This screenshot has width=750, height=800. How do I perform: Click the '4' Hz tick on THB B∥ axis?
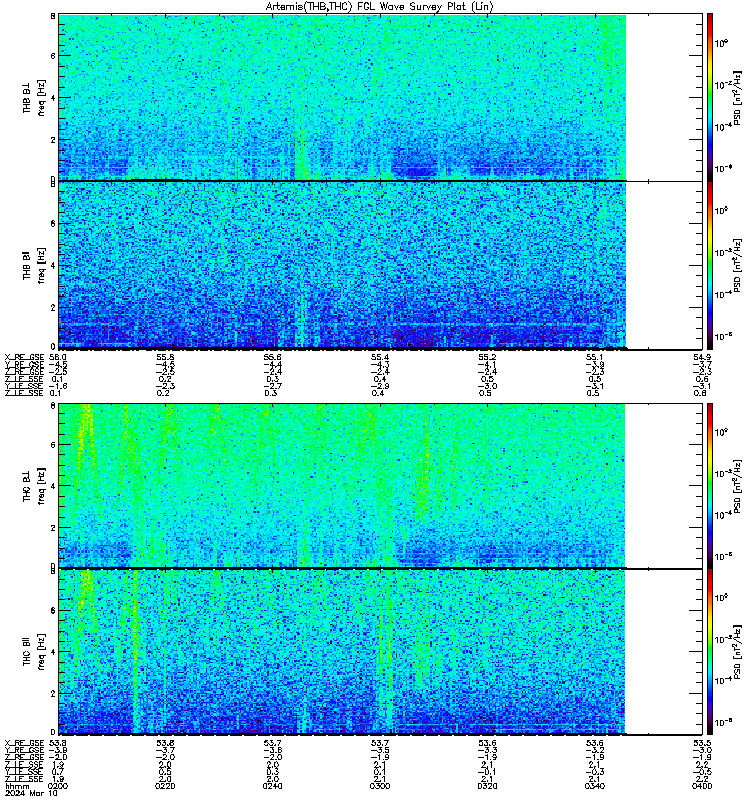tap(53, 266)
